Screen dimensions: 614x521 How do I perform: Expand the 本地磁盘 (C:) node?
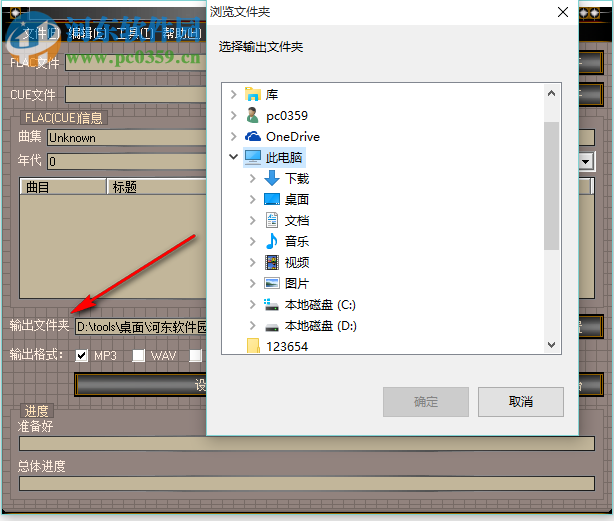[x=253, y=304]
